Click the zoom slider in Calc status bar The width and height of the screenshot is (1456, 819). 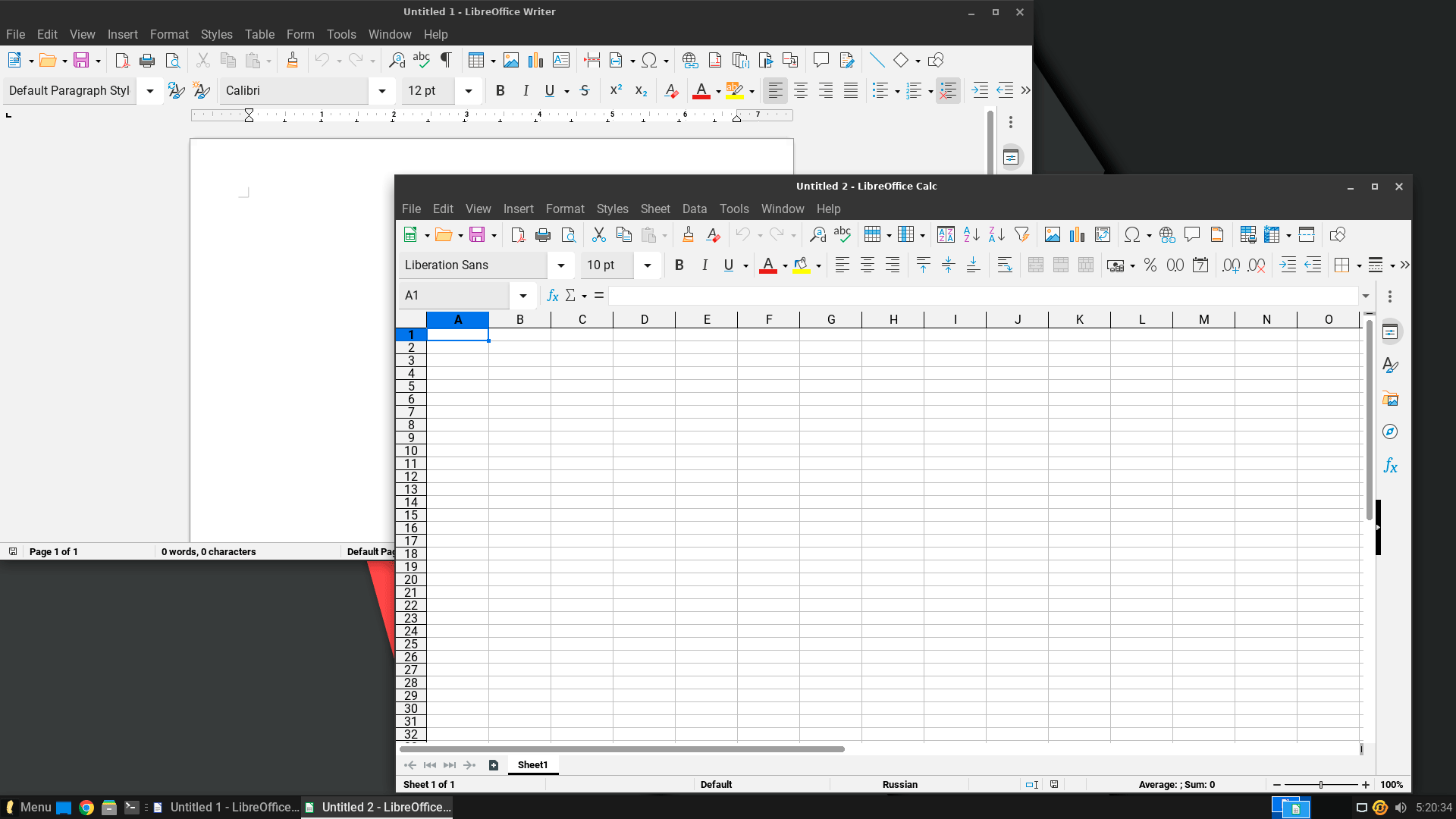[x=1321, y=785]
